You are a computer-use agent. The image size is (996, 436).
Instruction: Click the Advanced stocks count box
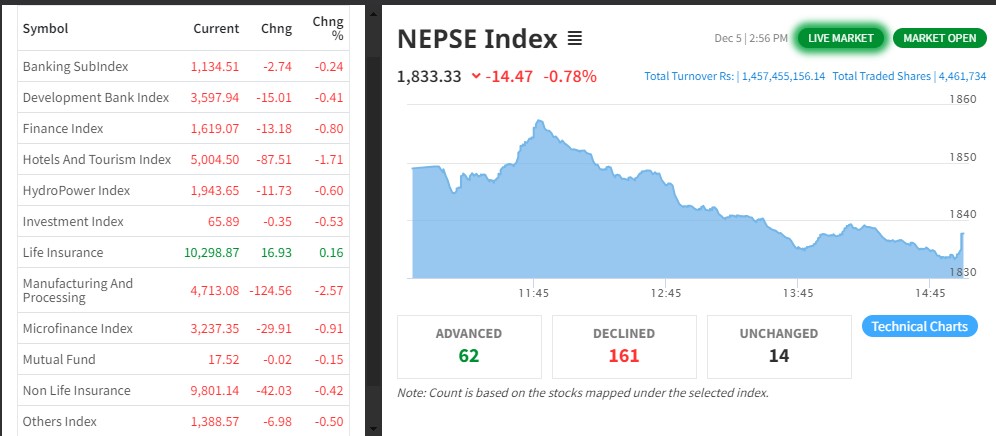[469, 345]
